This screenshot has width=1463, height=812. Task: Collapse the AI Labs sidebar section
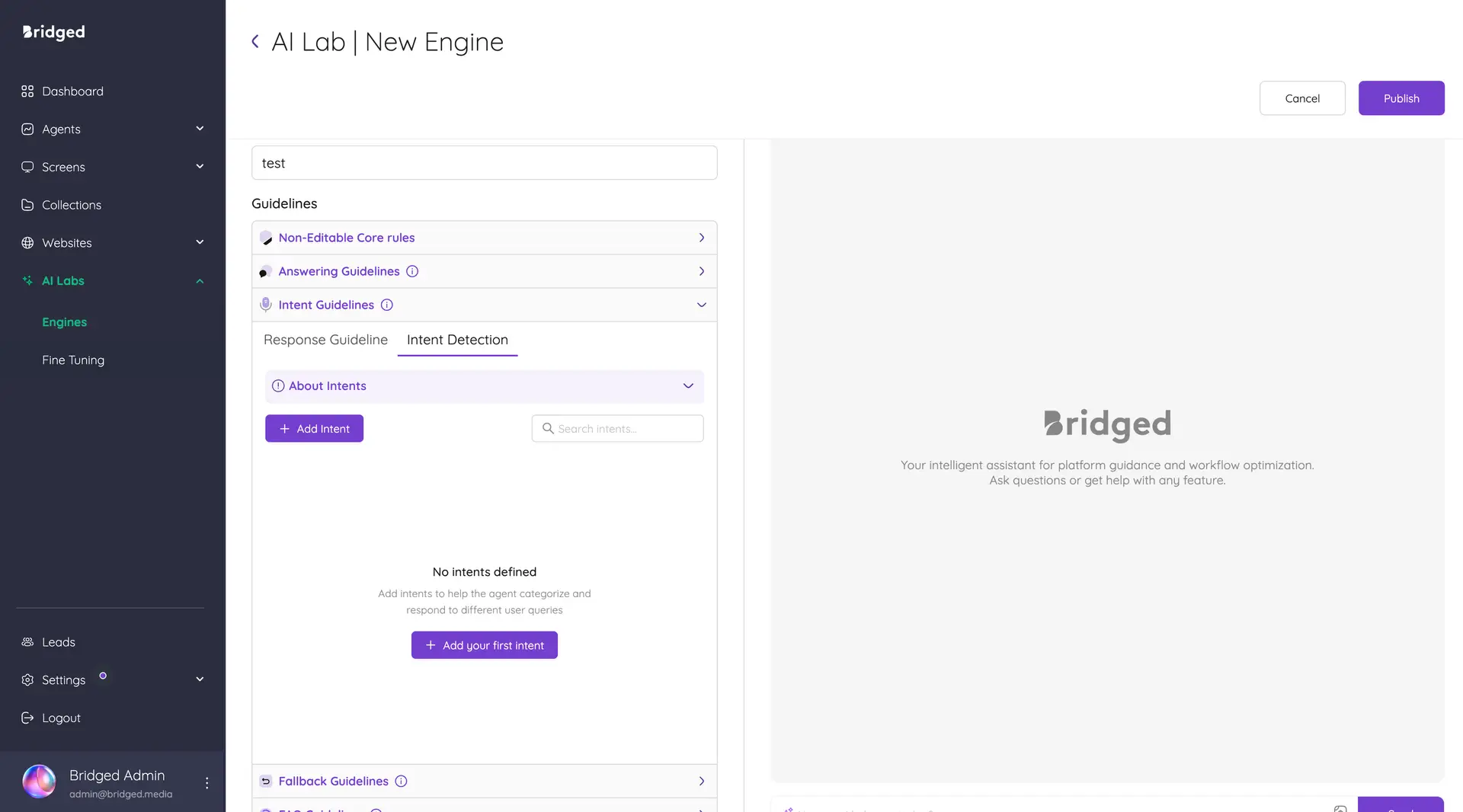point(200,280)
